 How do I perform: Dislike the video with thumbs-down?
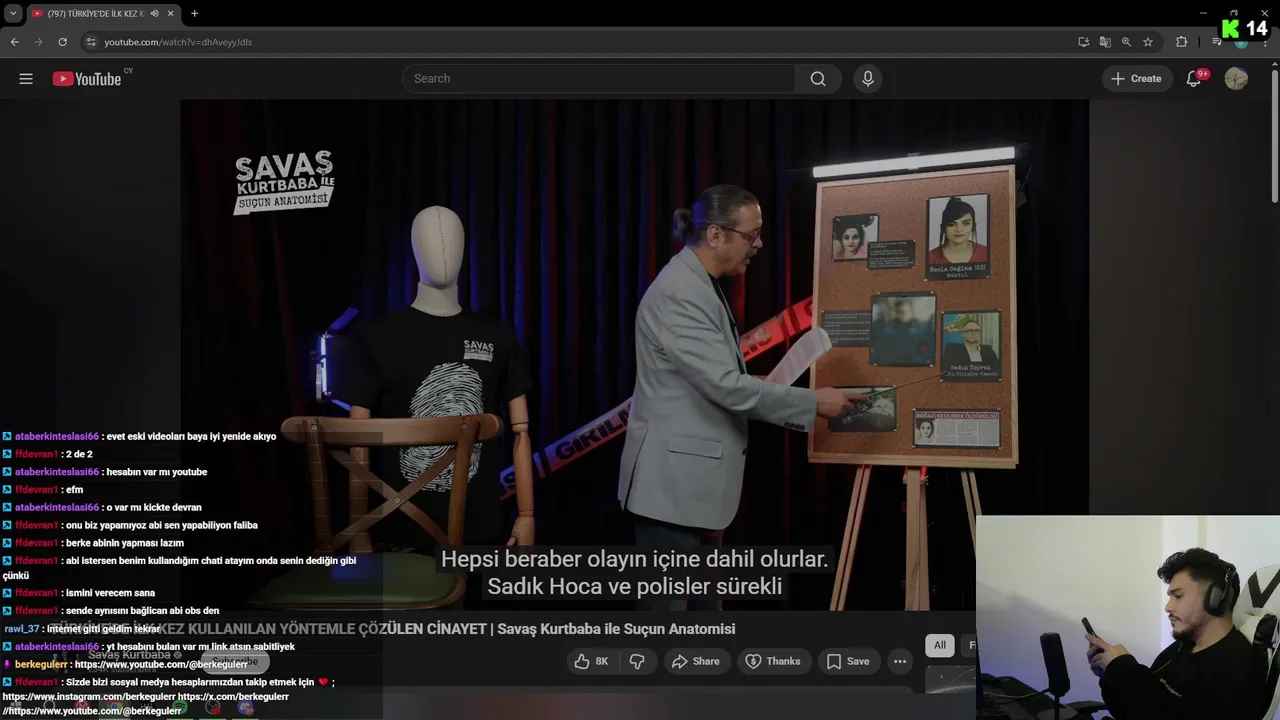(637, 661)
